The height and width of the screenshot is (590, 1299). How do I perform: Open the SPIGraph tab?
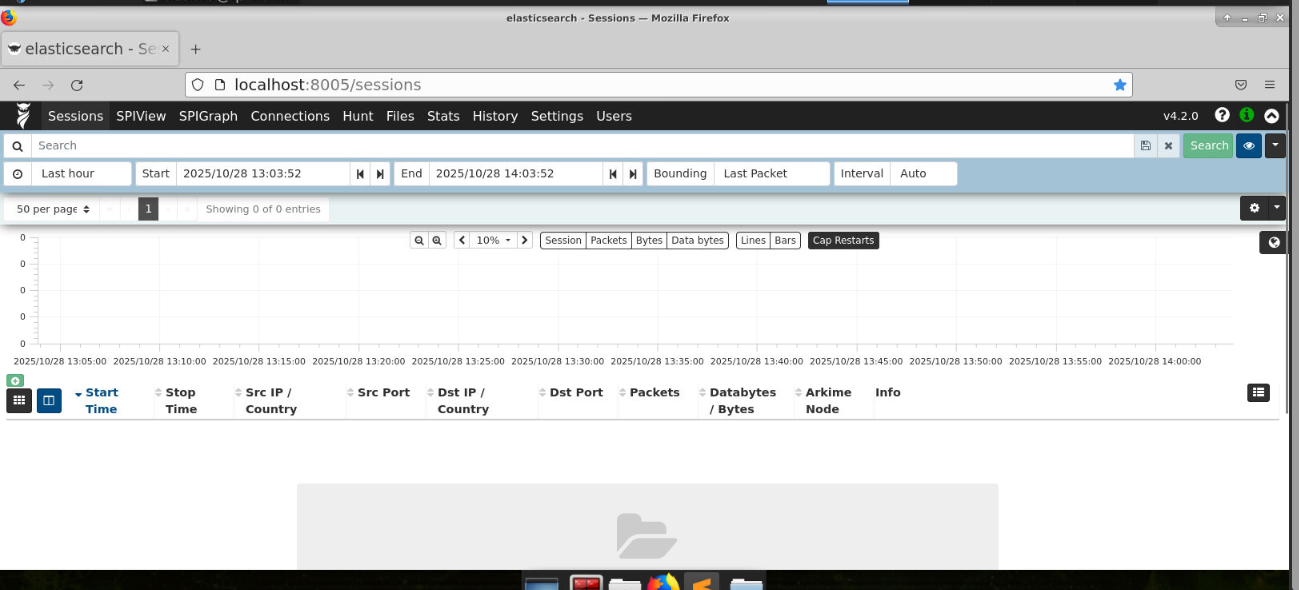coord(208,116)
